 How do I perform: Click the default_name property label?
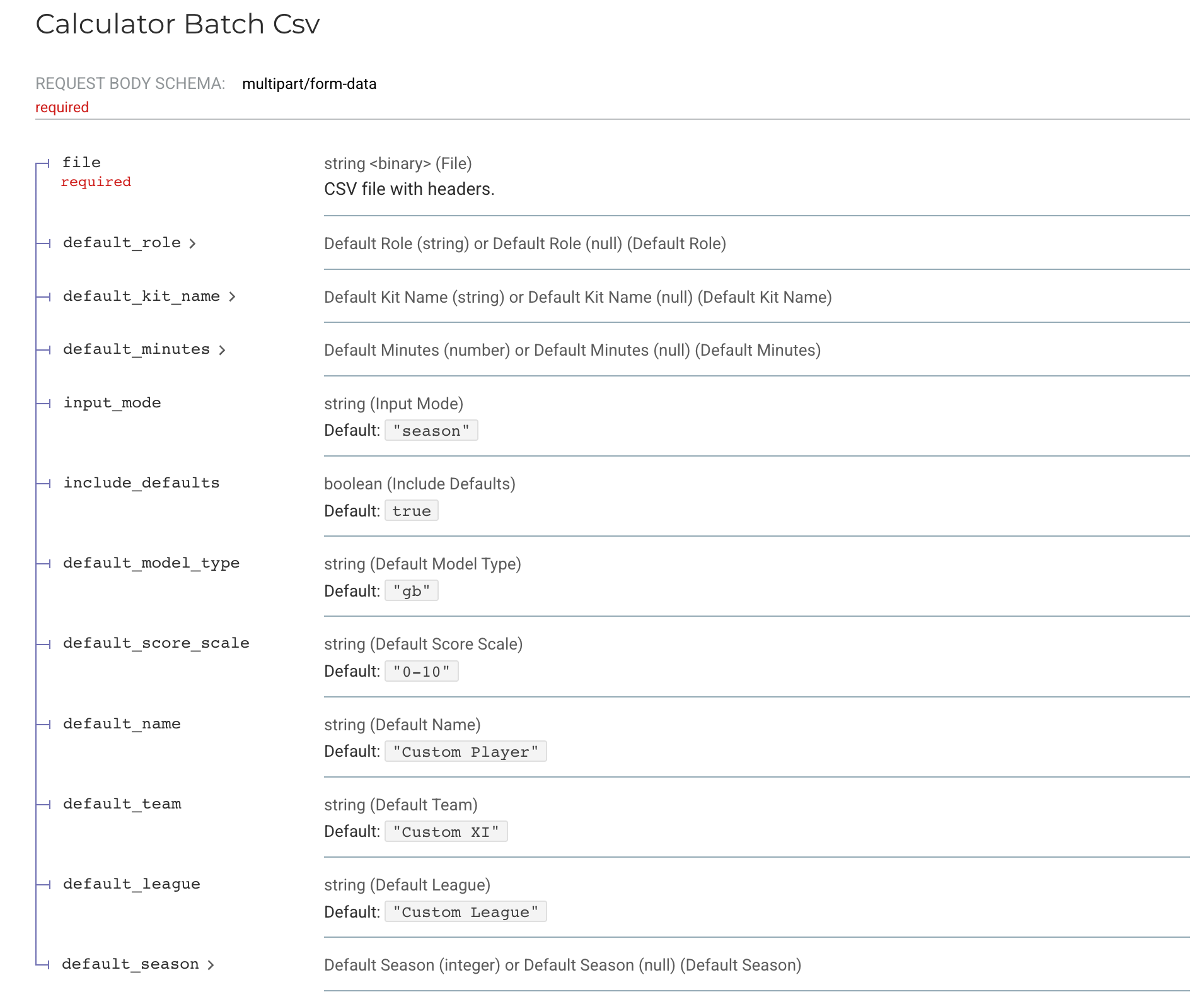pyautogui.click(x=122, y=724)
